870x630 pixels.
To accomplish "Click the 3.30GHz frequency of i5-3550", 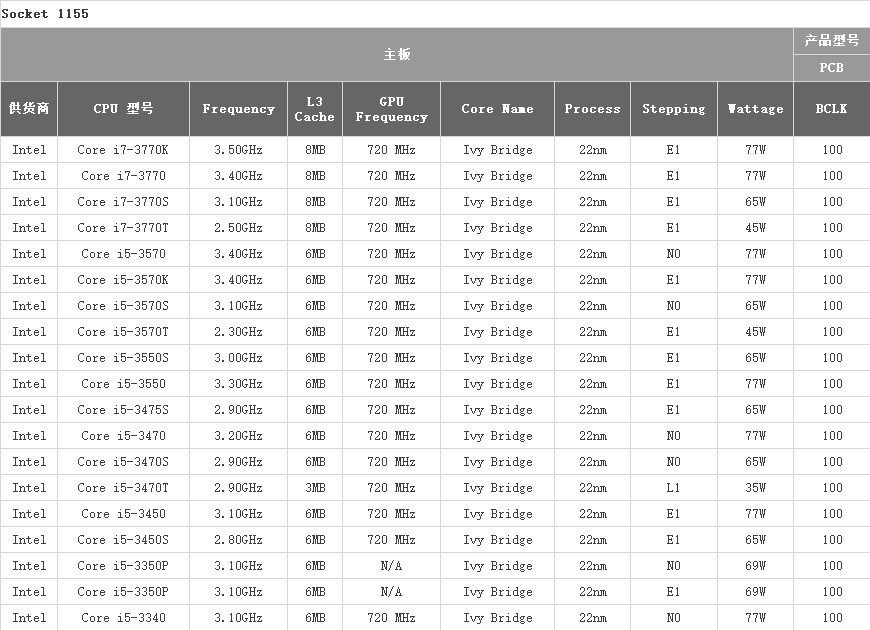I will (x=239, y=384).
